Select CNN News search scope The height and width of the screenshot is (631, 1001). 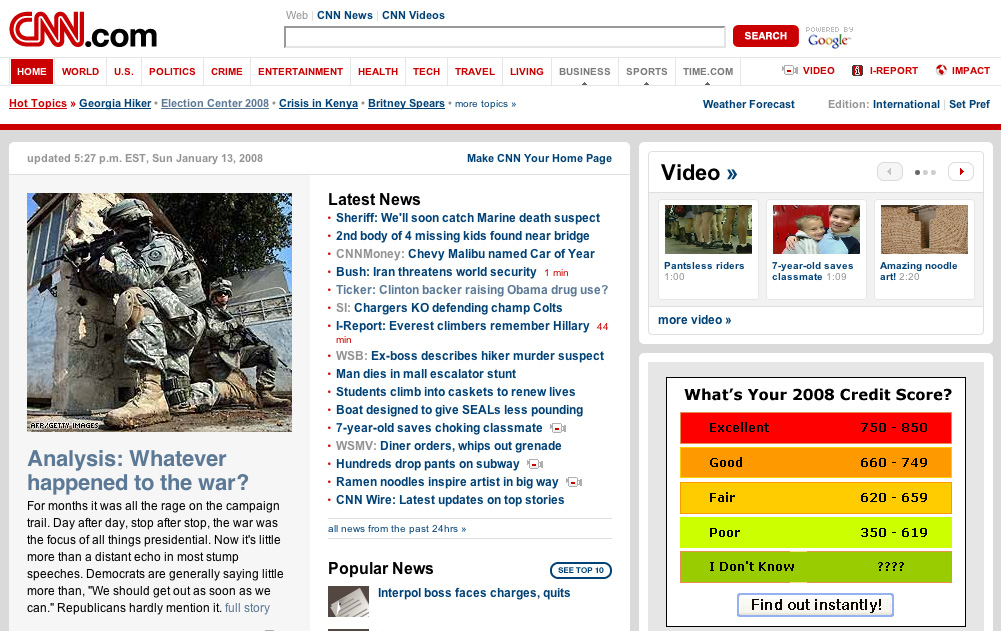click(x=345, y=15)
